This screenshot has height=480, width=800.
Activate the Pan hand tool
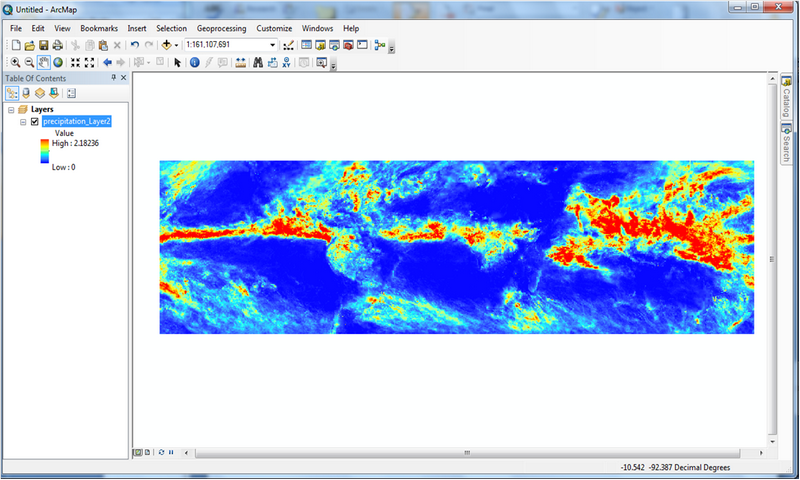point(43,62)
